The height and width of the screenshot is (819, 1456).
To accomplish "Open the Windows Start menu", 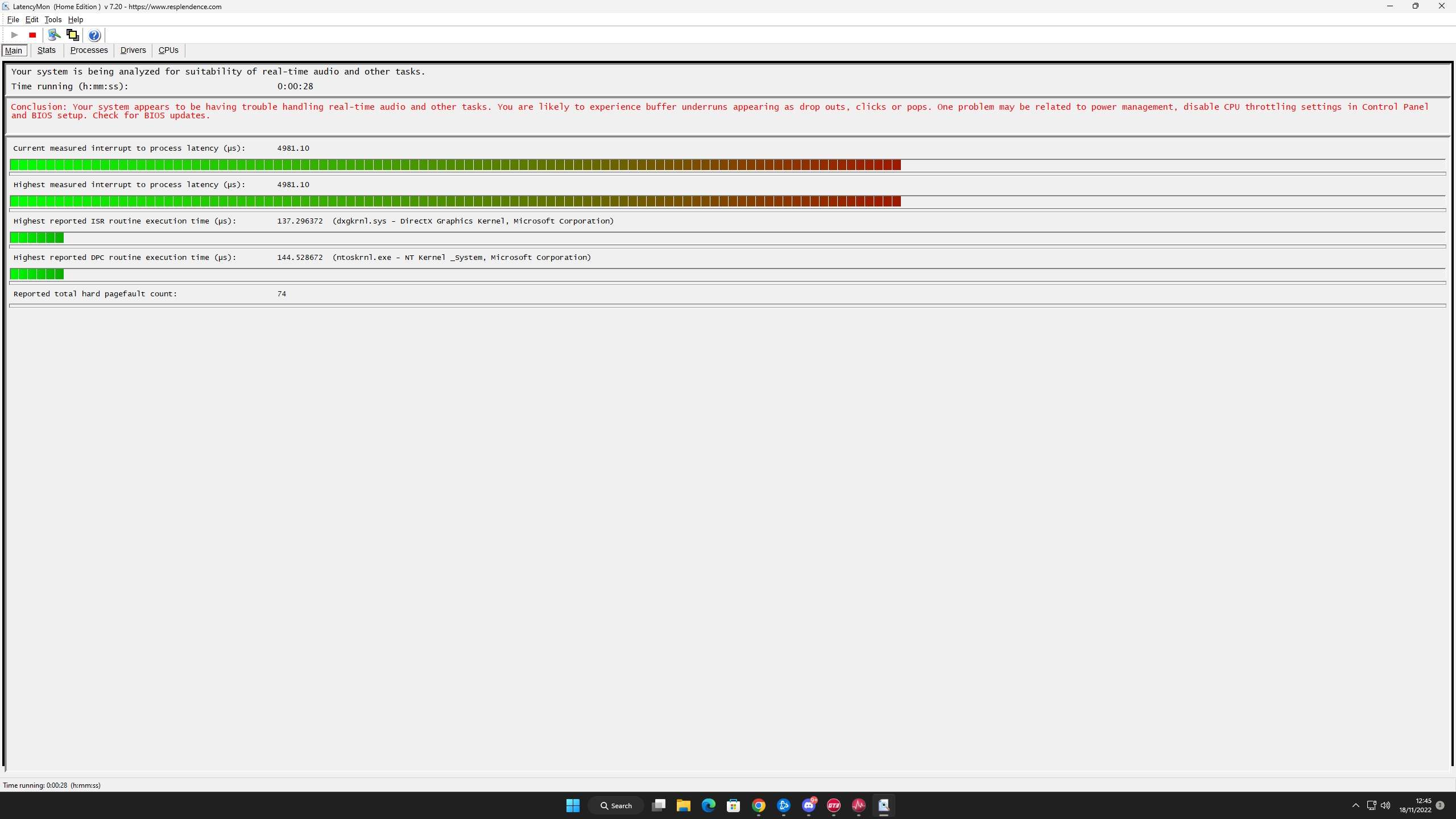I will point(573,805).
